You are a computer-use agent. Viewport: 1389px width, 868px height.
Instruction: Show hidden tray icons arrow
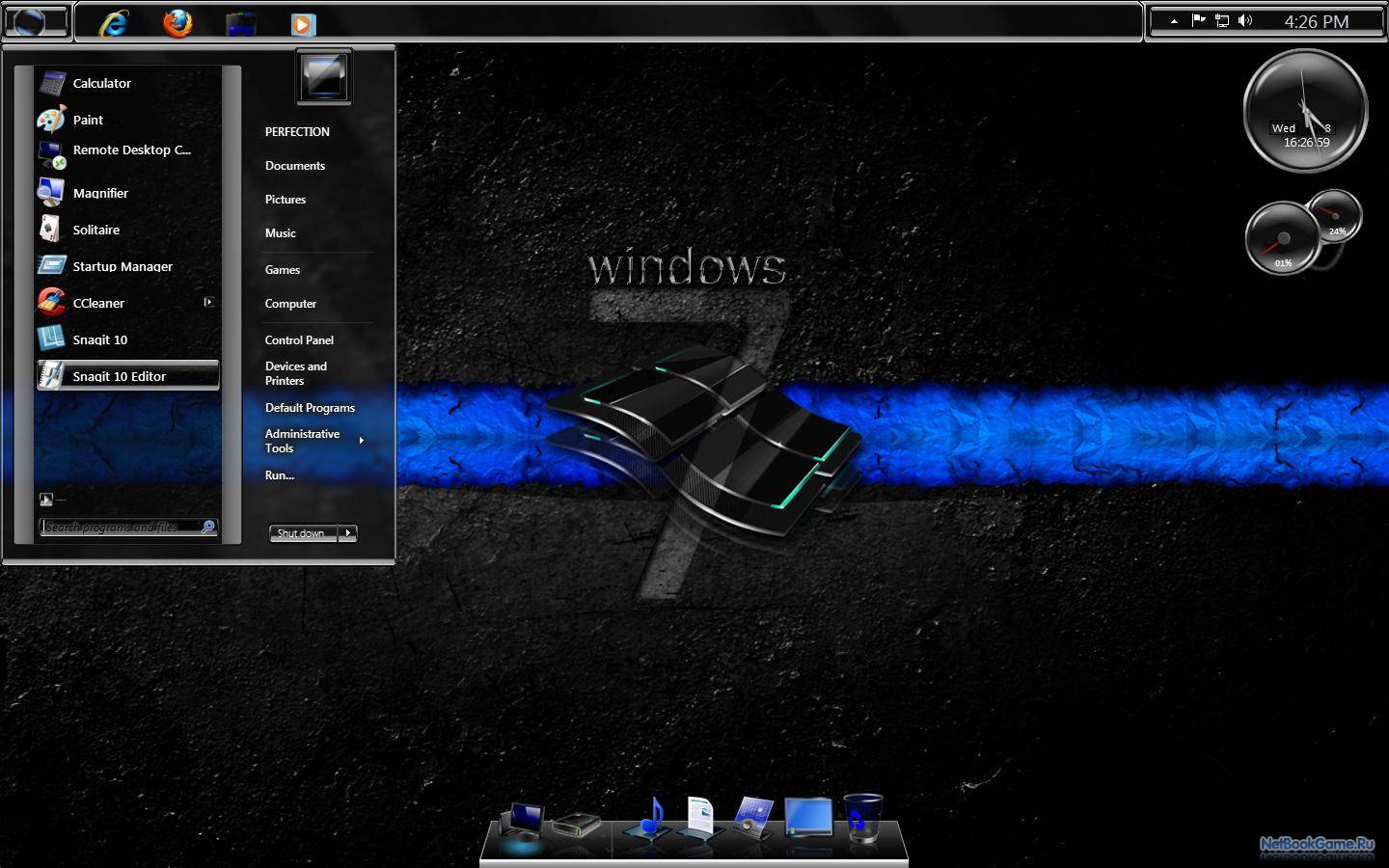tap(1174, 21)
